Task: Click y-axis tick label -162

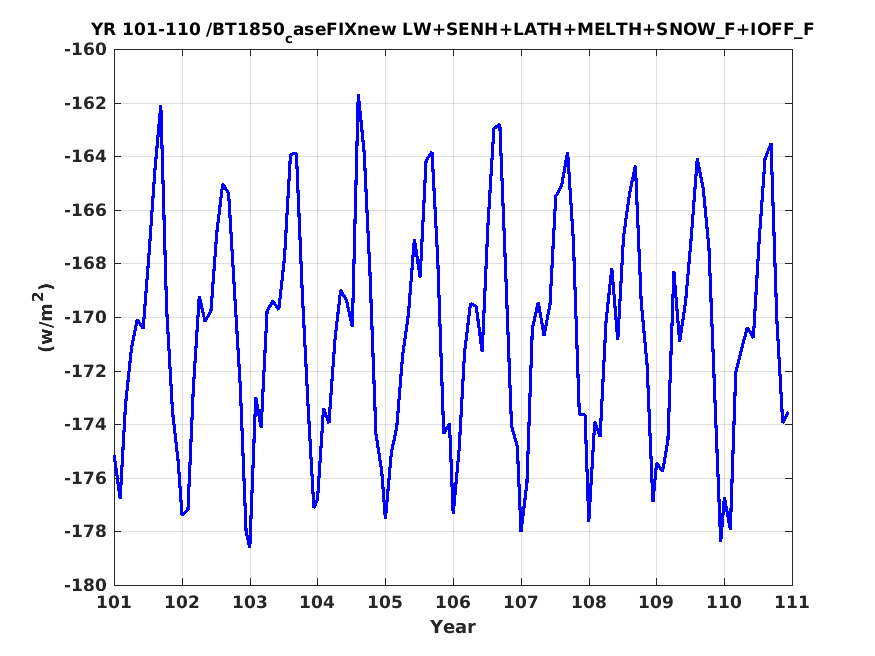Action: point(85,103)
